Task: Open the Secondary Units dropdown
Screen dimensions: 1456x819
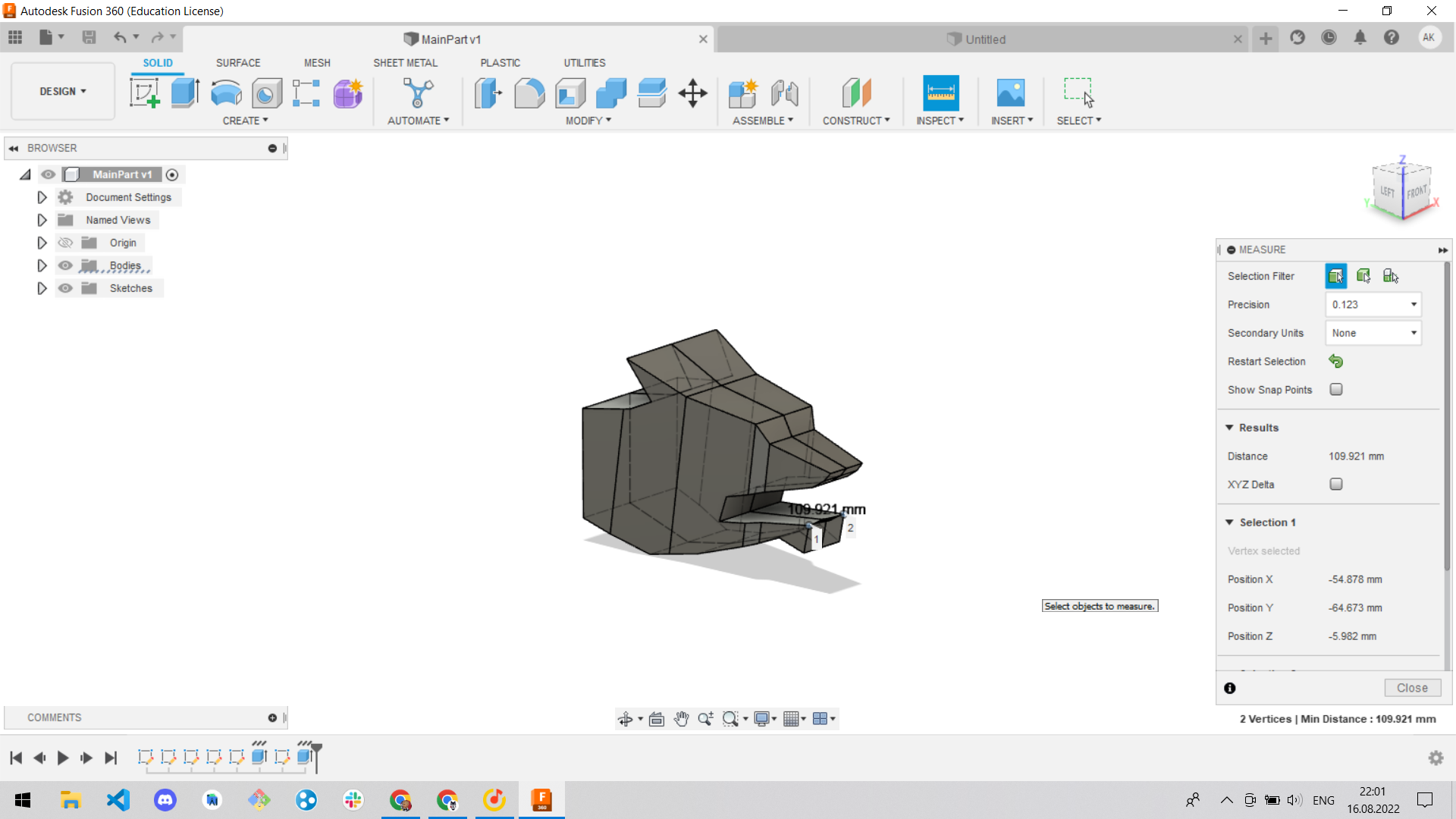Action: (x=1373, y=333)
